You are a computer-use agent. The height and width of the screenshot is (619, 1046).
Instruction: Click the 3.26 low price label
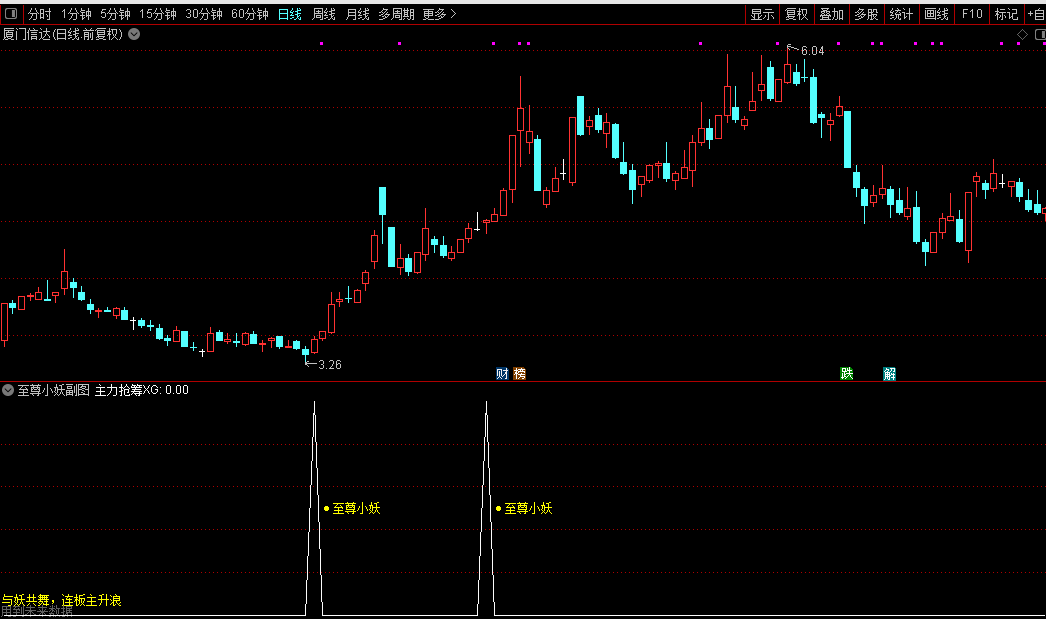pyautogui.click(x=330, y=365)
